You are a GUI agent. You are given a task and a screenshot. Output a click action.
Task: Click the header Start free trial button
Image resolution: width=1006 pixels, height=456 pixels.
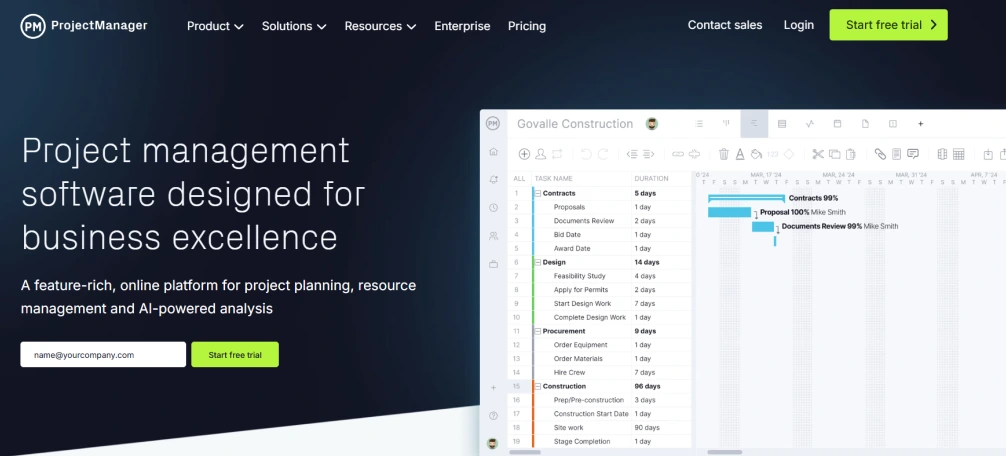click(889, 25)
